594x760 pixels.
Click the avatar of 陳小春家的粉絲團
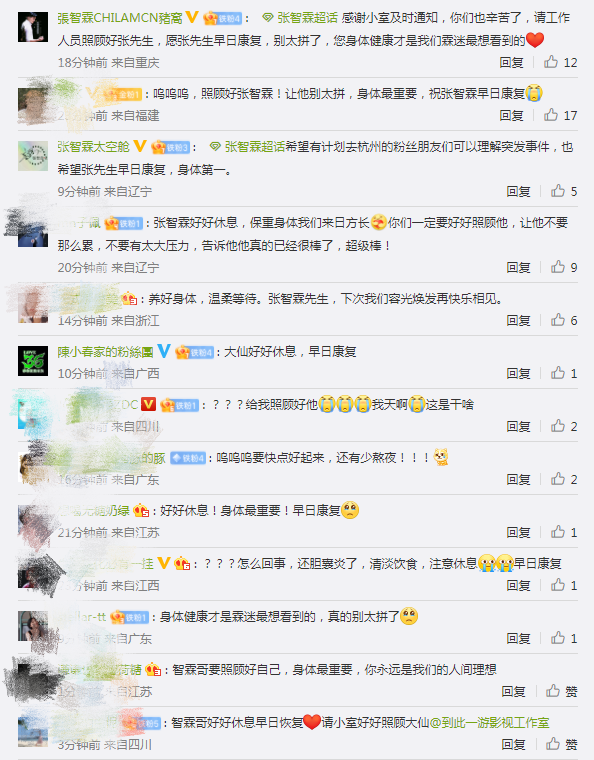tap(33, 361)
